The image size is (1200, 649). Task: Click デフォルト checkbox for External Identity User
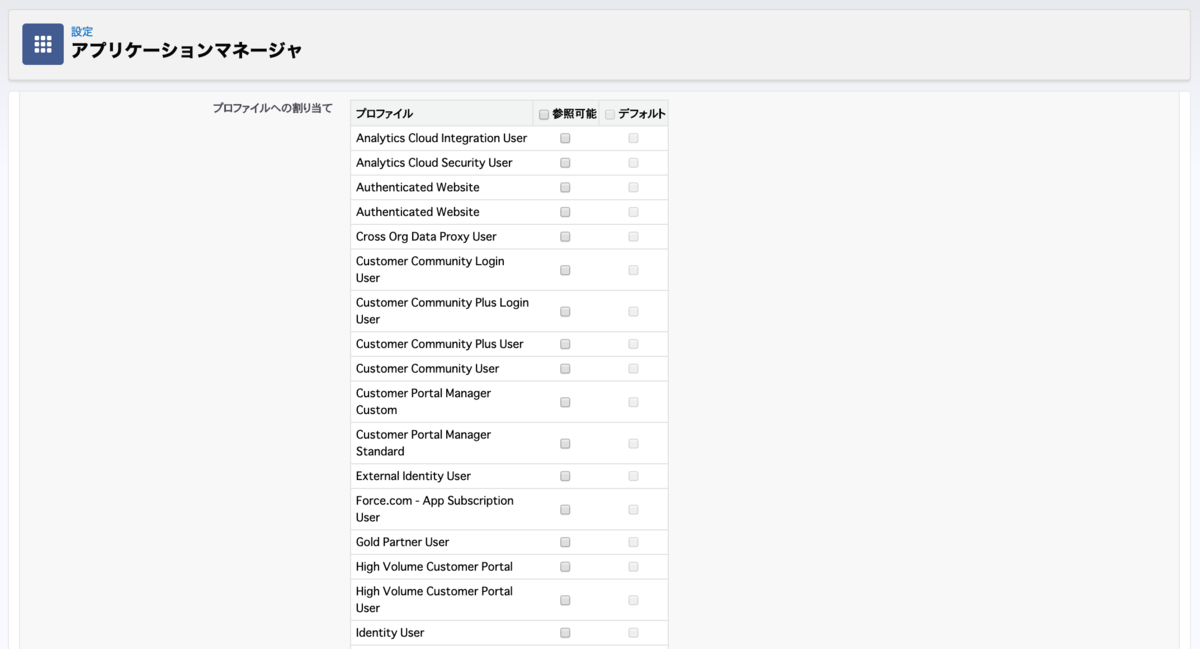[x=633, y=476]
